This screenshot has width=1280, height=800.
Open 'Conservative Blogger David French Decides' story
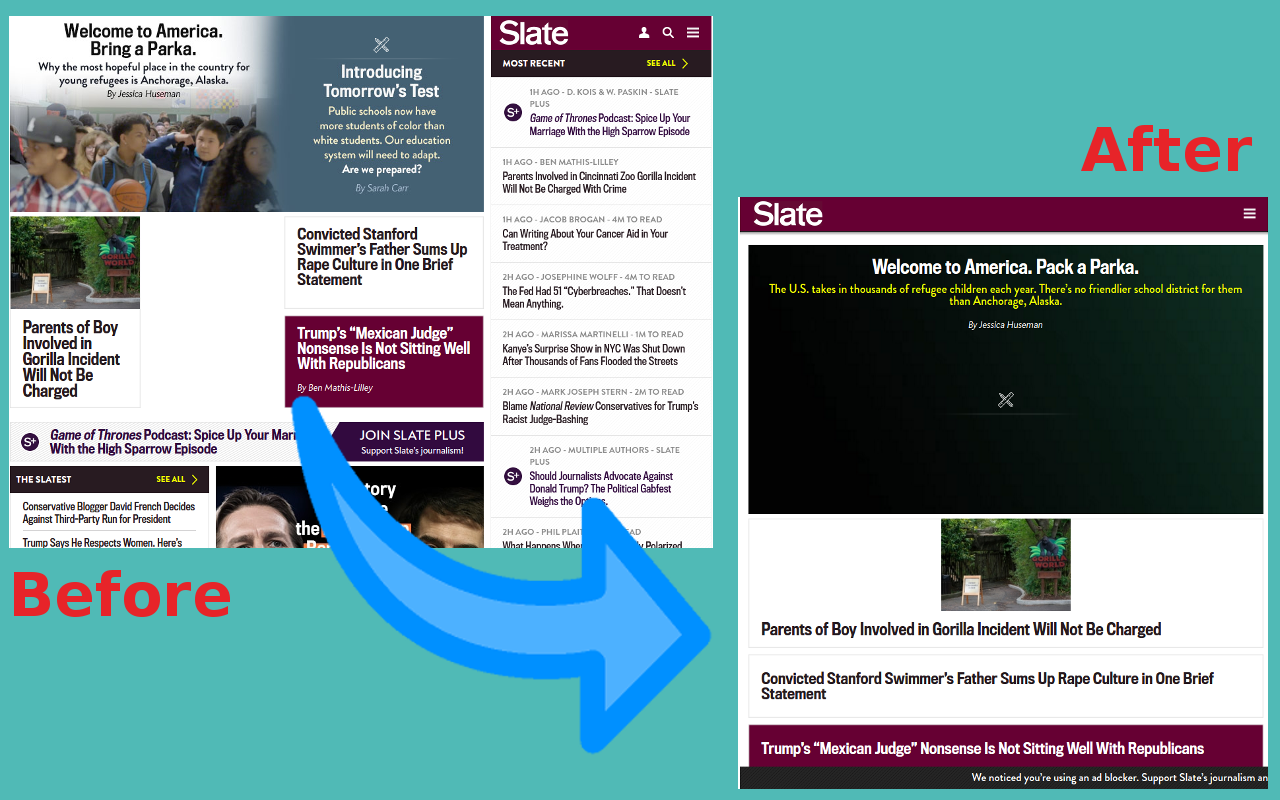109,513
